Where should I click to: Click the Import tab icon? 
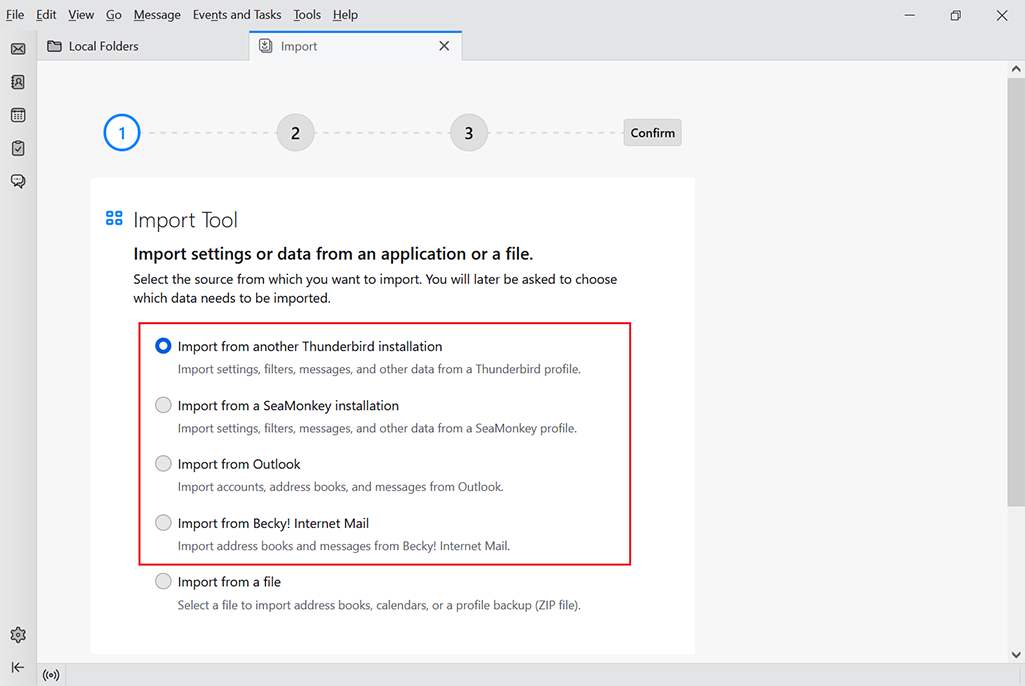click(265, 46)
